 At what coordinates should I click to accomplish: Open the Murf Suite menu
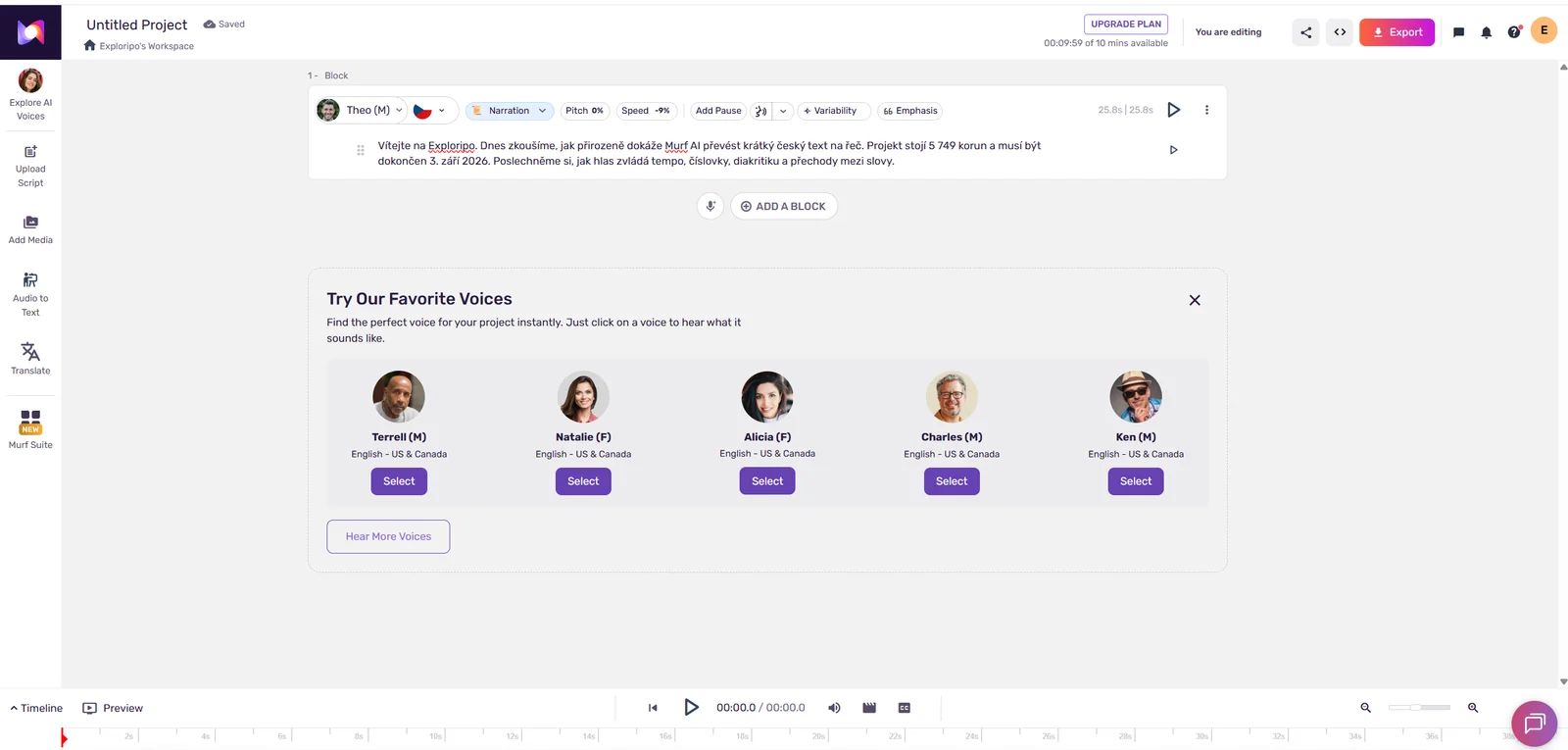tap(30, 429)
